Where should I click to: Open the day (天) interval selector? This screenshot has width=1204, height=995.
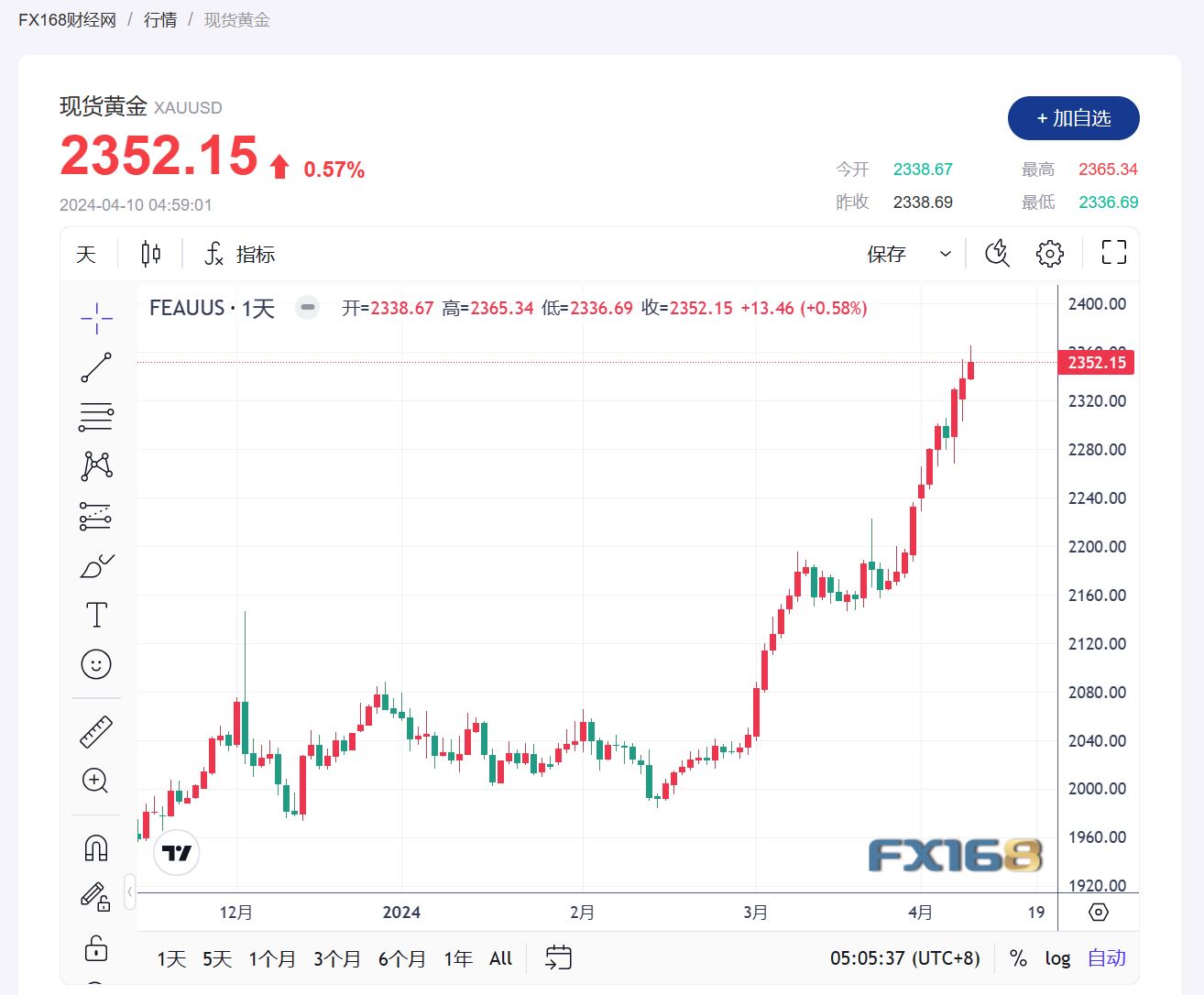[x=86, y=254]
